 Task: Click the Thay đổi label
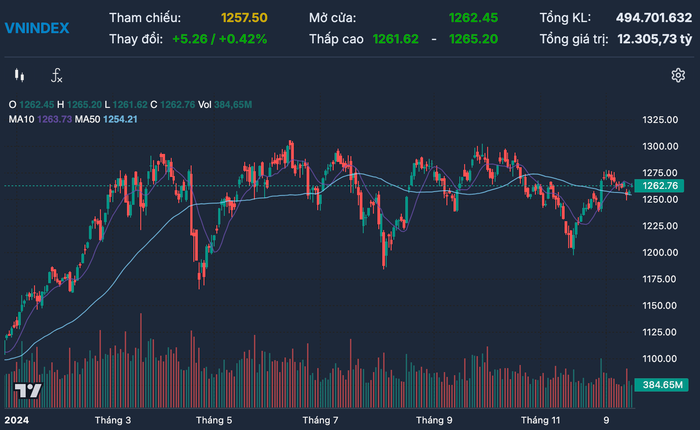(136, 39)
